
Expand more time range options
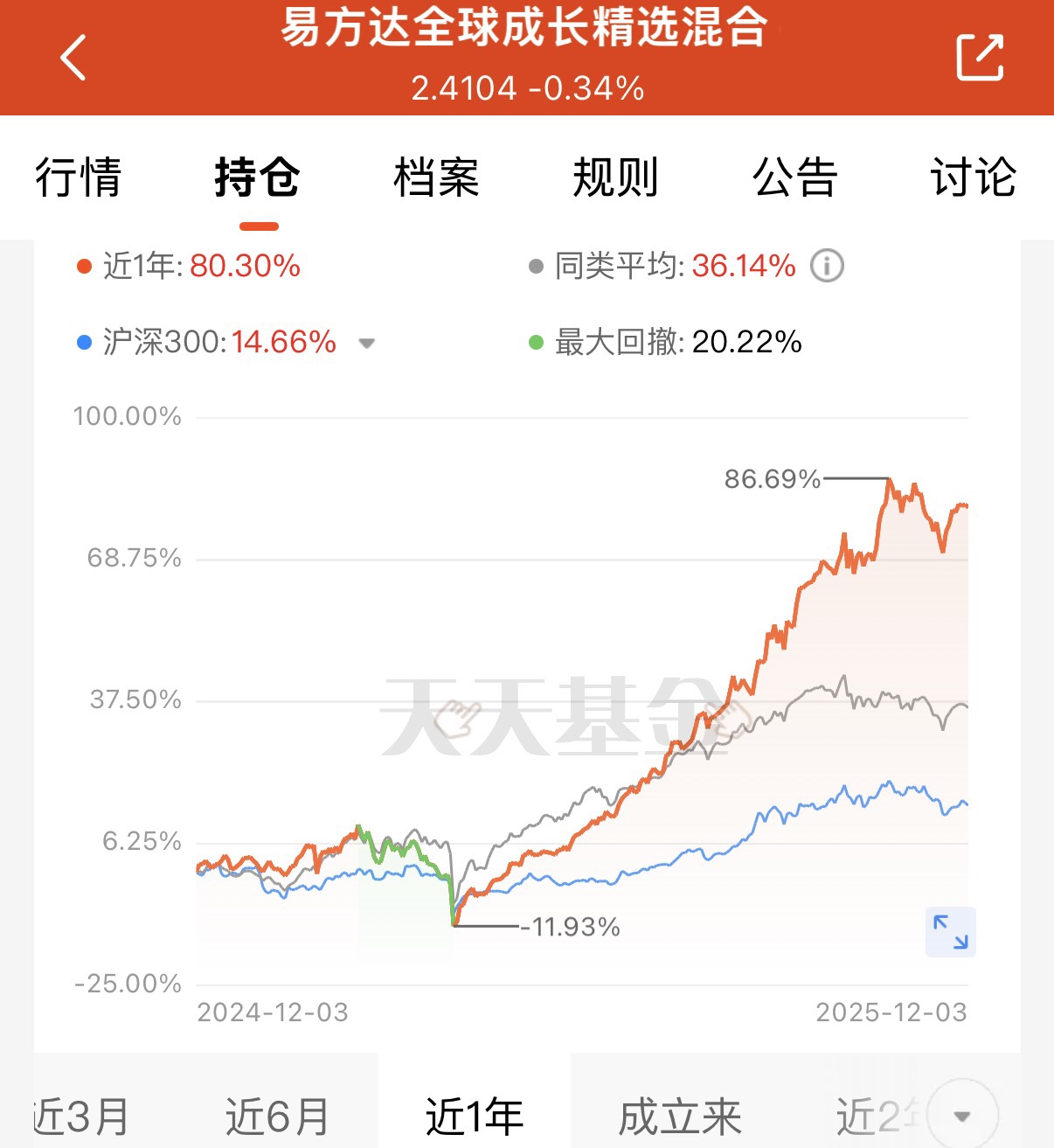[962, 1115]
